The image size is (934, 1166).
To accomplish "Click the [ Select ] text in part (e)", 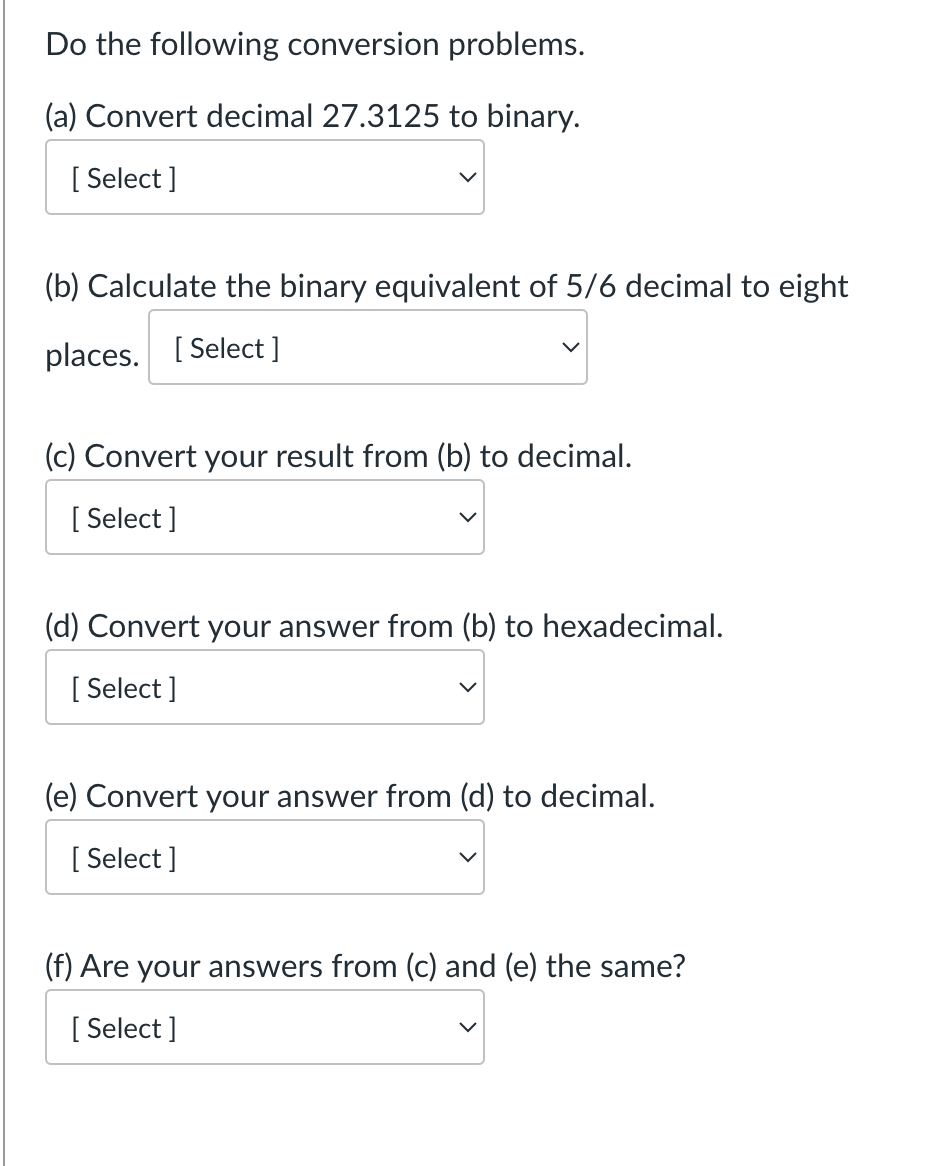I will [x=120, y=858].
